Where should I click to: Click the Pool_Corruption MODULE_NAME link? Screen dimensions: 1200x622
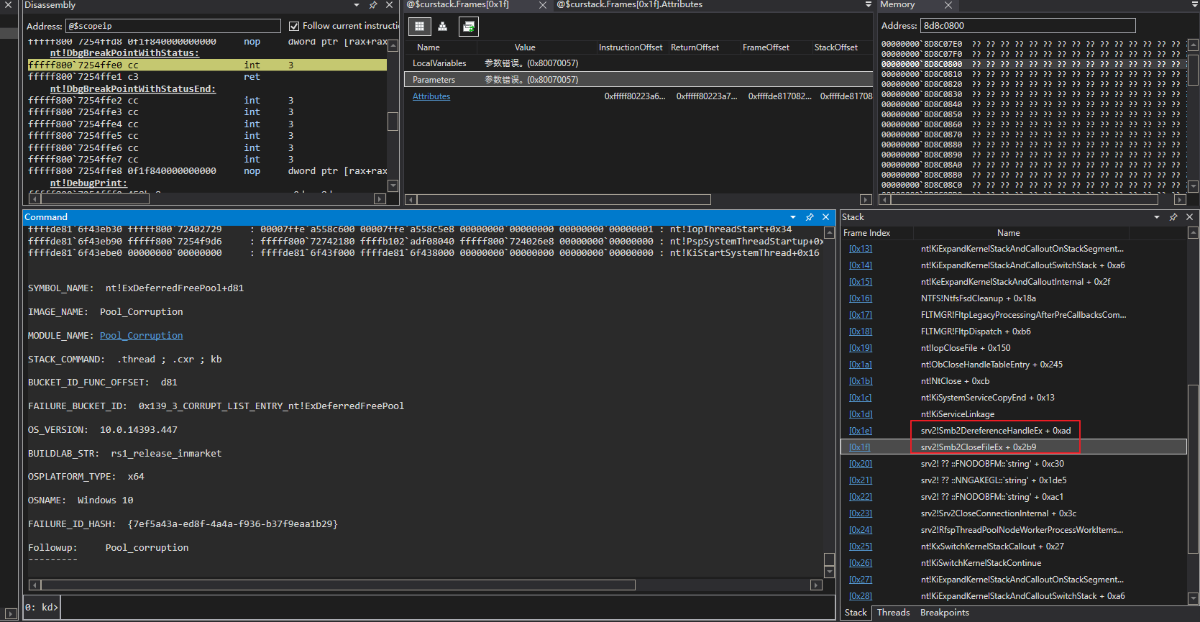point(141,335)
